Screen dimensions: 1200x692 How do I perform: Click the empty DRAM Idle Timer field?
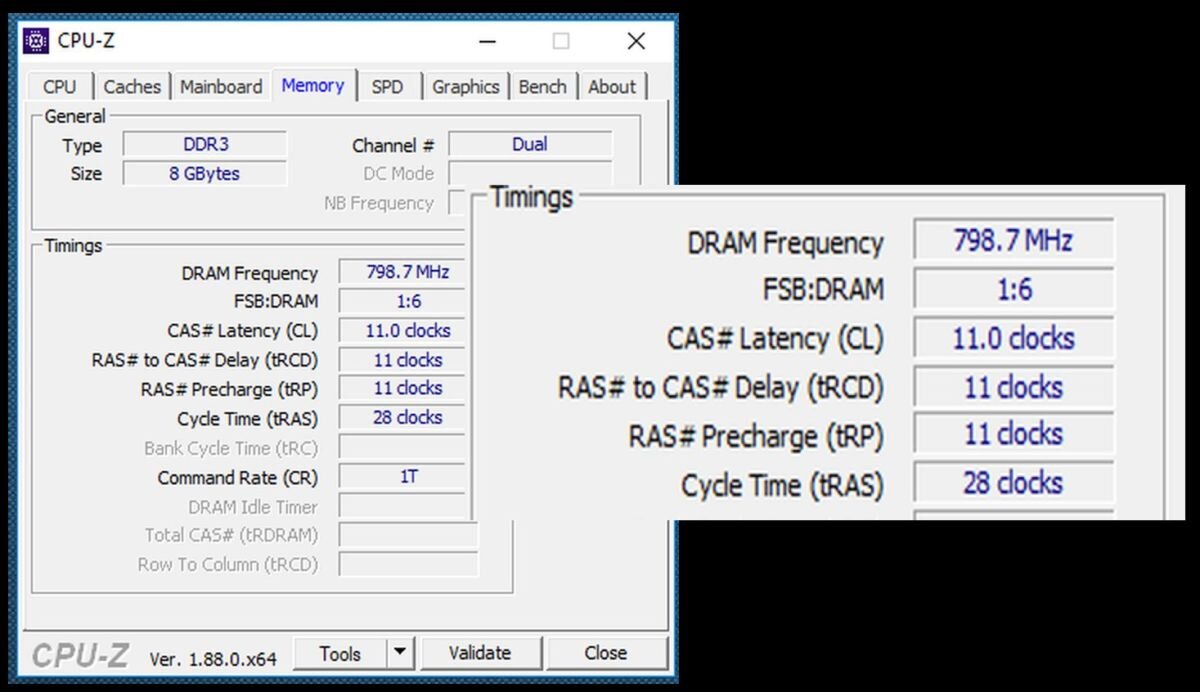coord(404,506)
